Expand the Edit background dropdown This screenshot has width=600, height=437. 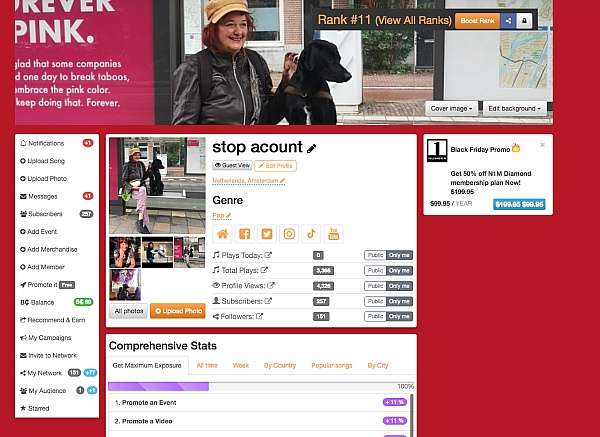(514, 109)
